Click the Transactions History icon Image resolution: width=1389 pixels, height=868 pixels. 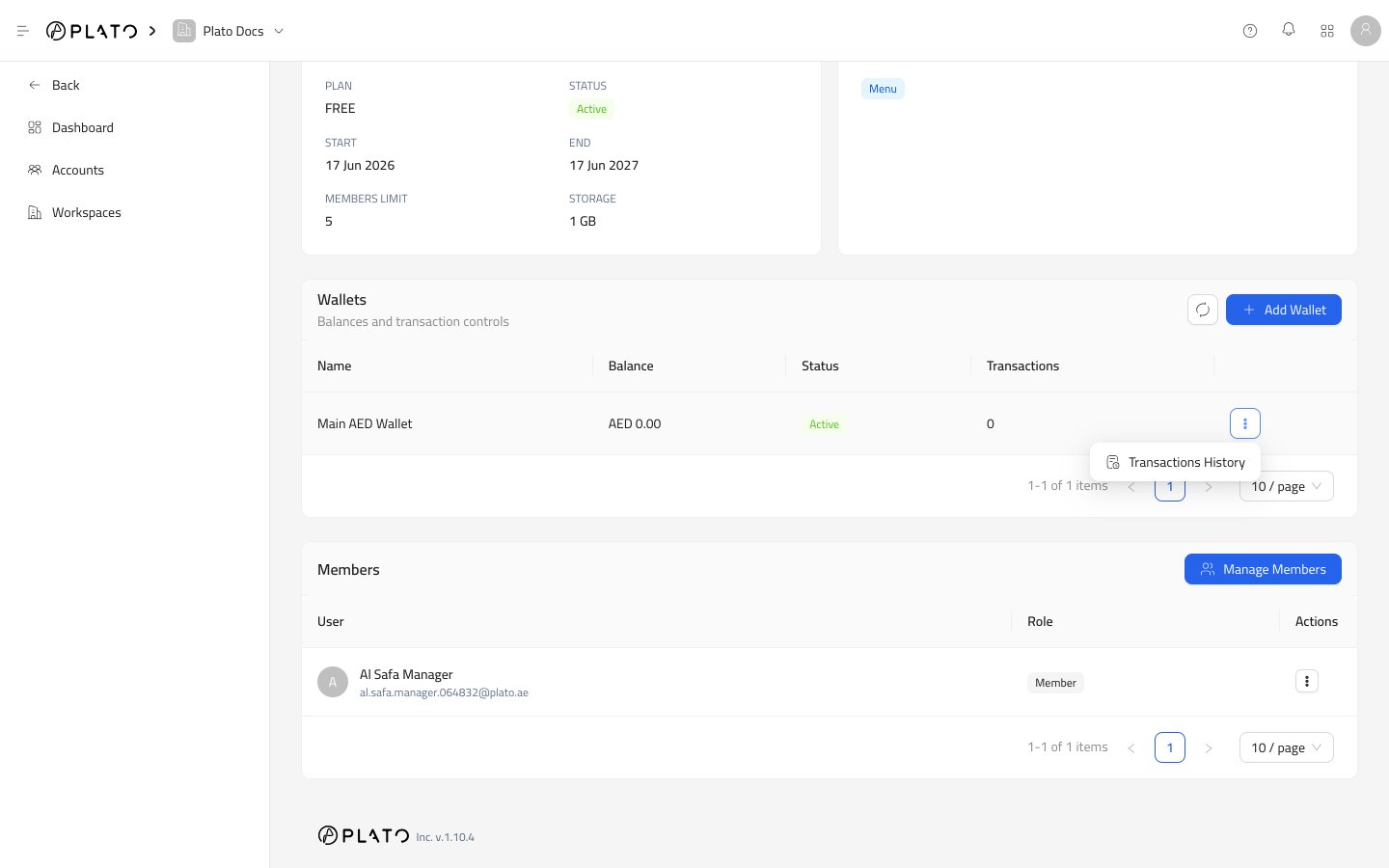pos(1113,462)
